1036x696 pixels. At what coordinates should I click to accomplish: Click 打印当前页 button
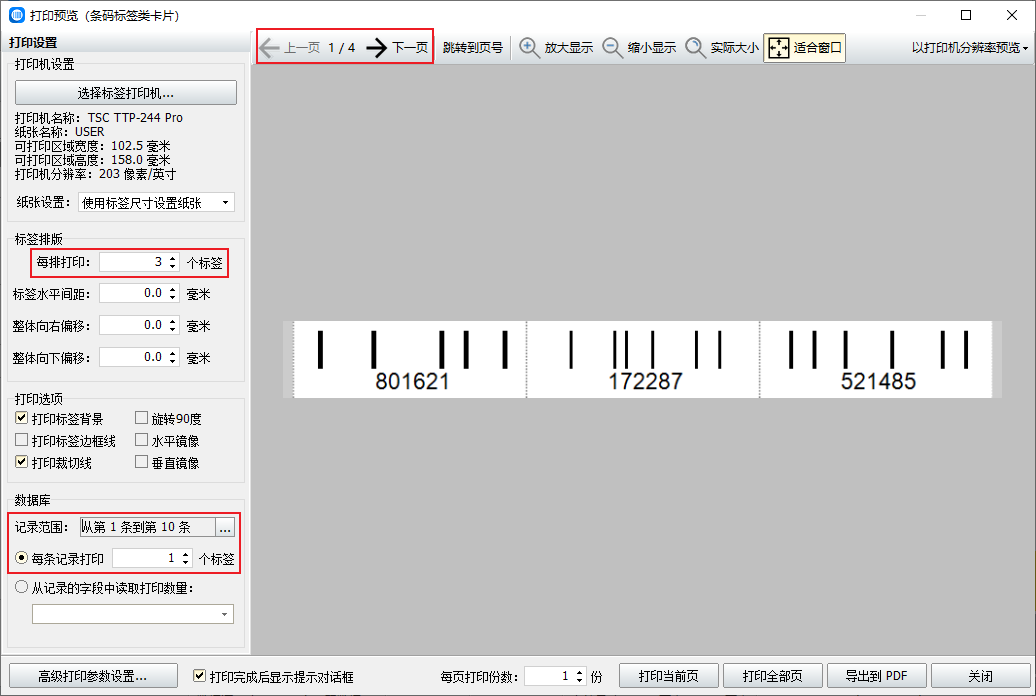[x=669, y=676]
